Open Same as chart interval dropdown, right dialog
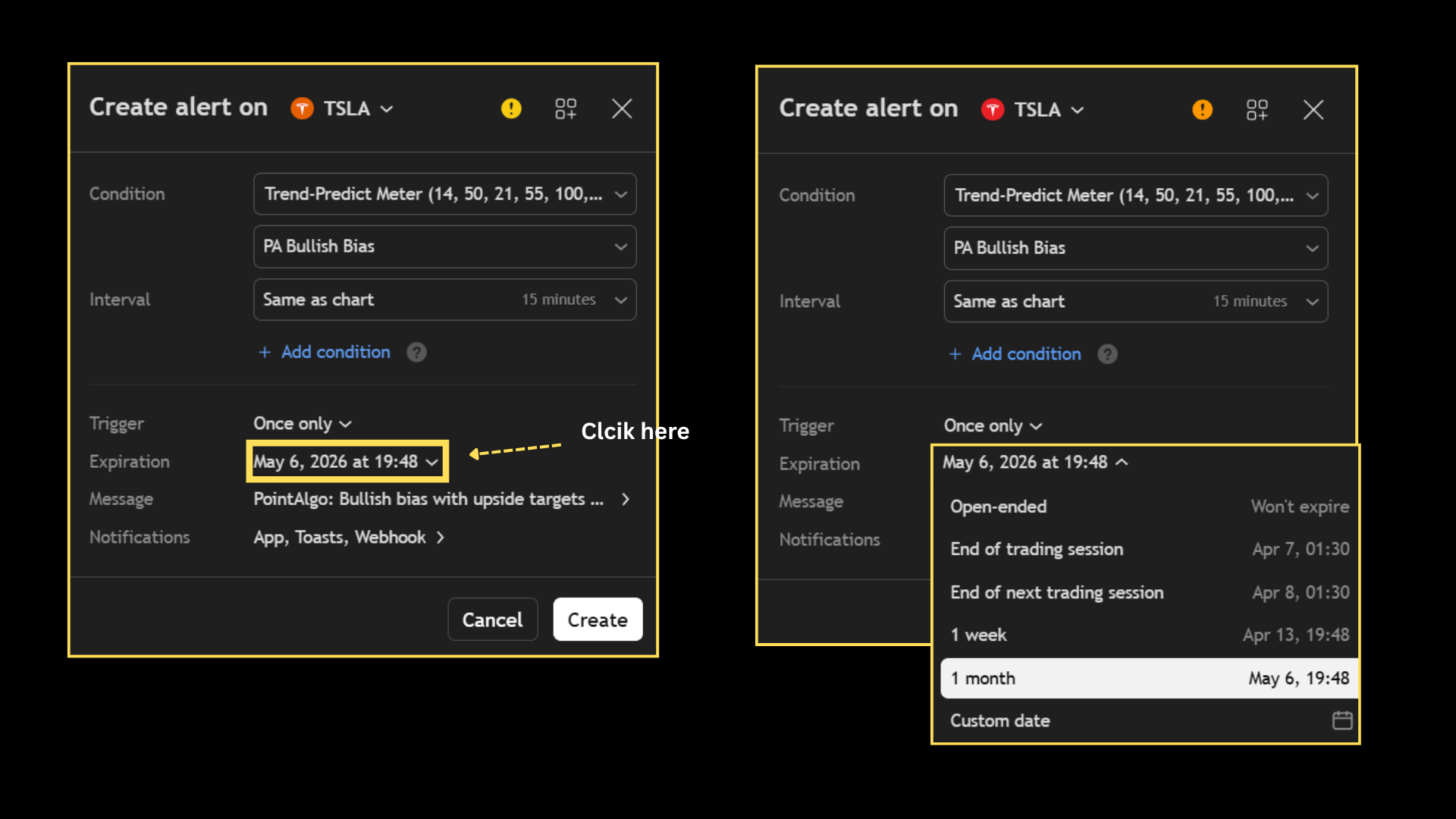 click(1135, 301)
